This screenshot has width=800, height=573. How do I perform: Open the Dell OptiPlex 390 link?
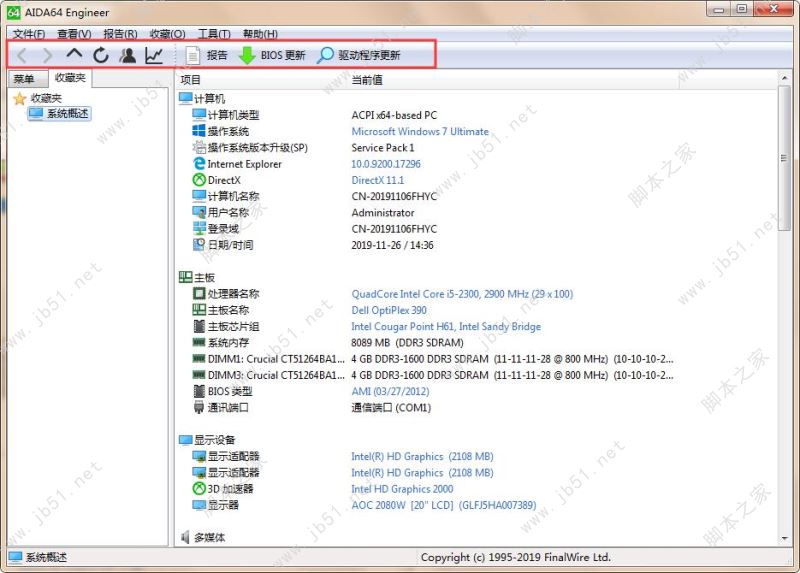389,310
